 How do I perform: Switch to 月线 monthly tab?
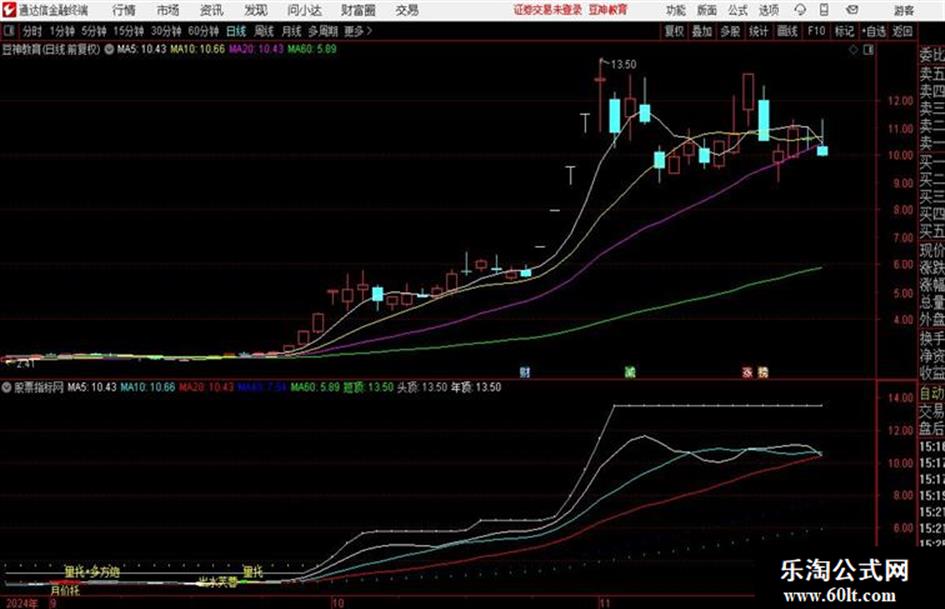(292, 31)
